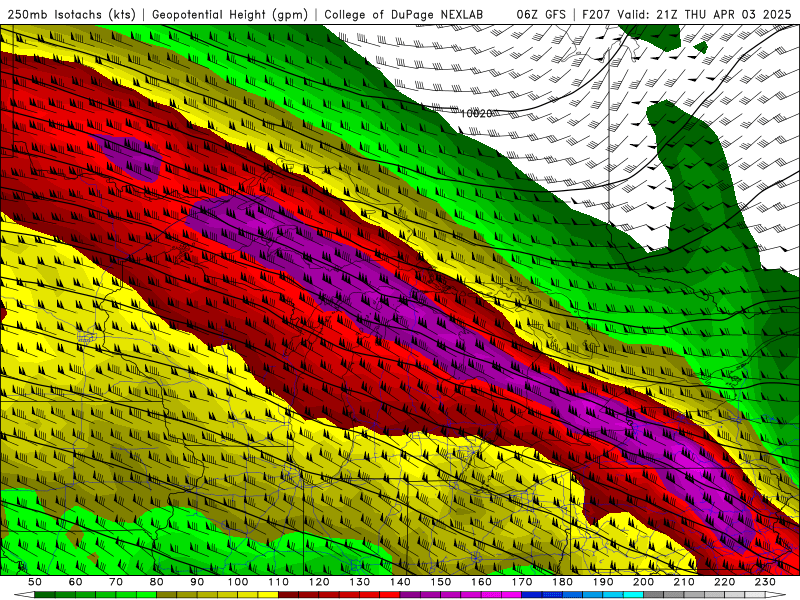The image size is (800, 600).
Task: Click the 150 value on the legend scale
Action: pos(441,582)
